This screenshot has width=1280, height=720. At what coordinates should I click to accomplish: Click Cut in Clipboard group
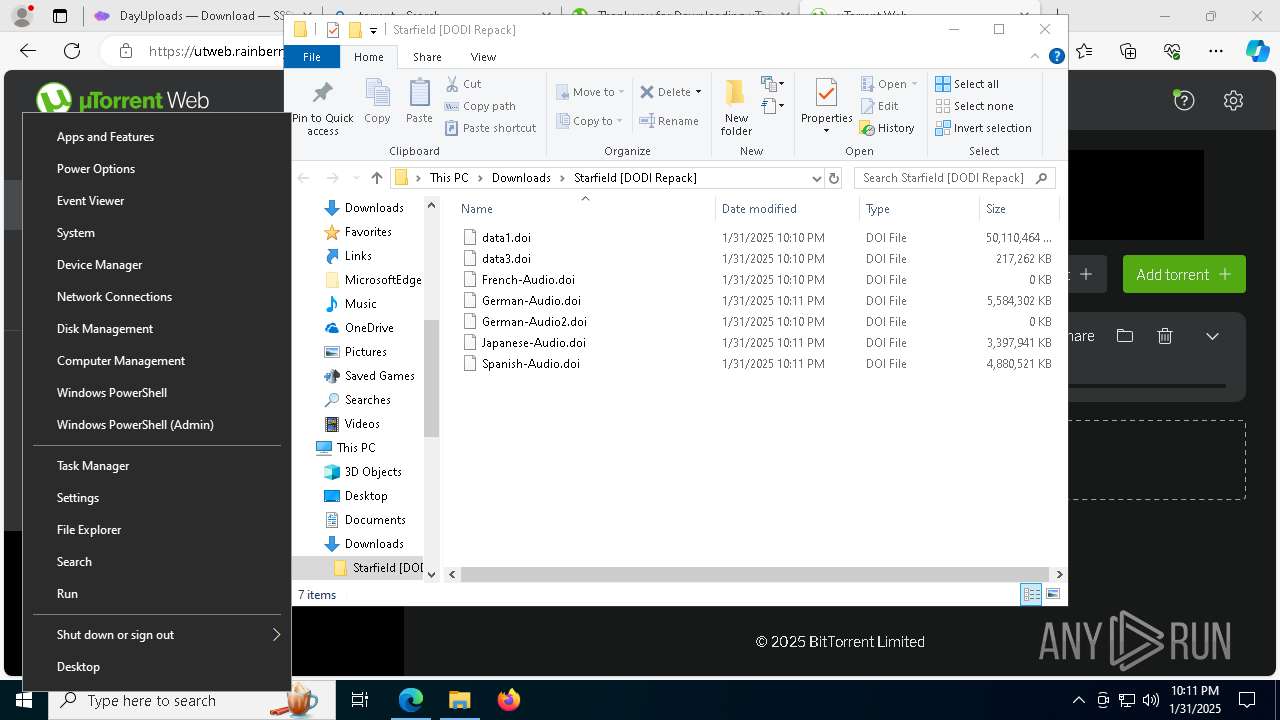pos(463,84)
